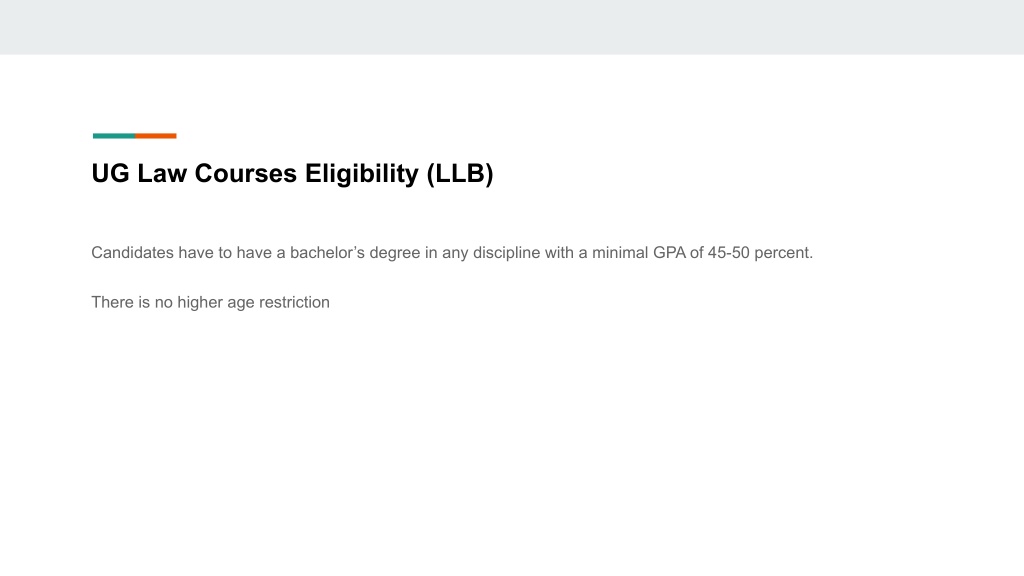The height and width of the screenshot is (576, 1024).
Task: Click the word 'Candidates' in the body text
Action: click(133, 253)
